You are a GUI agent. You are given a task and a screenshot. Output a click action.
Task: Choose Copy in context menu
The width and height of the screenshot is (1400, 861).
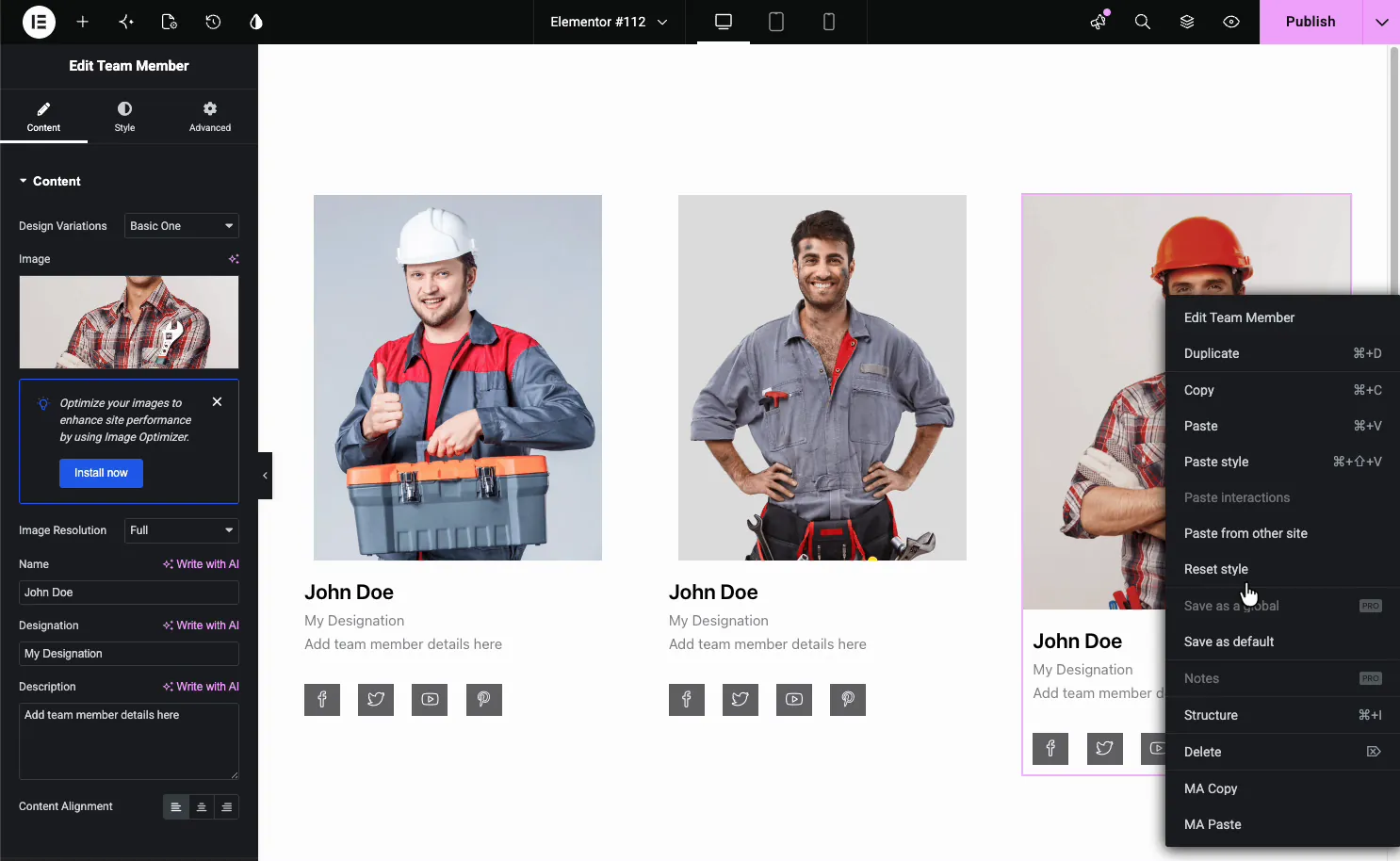click(x=1282, y=390)
